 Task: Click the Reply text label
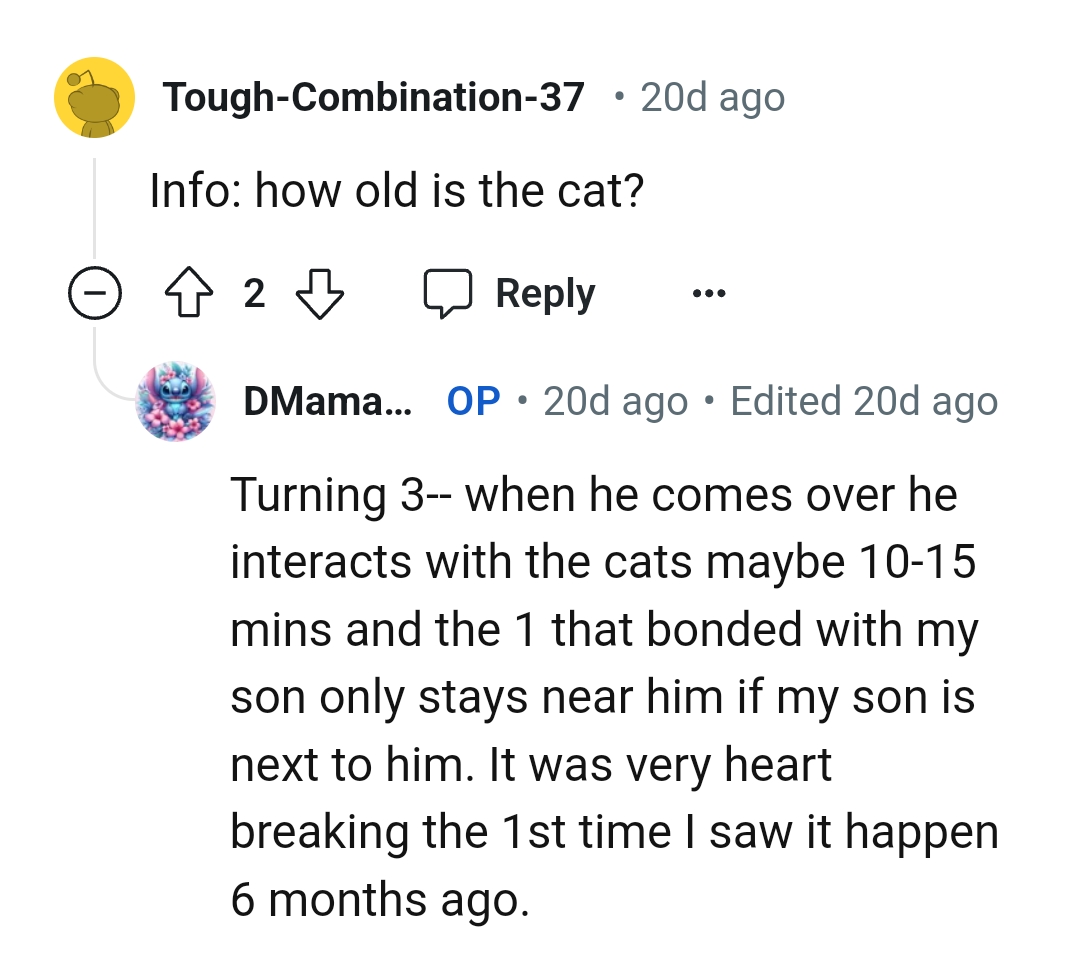[x=545, y=294]
